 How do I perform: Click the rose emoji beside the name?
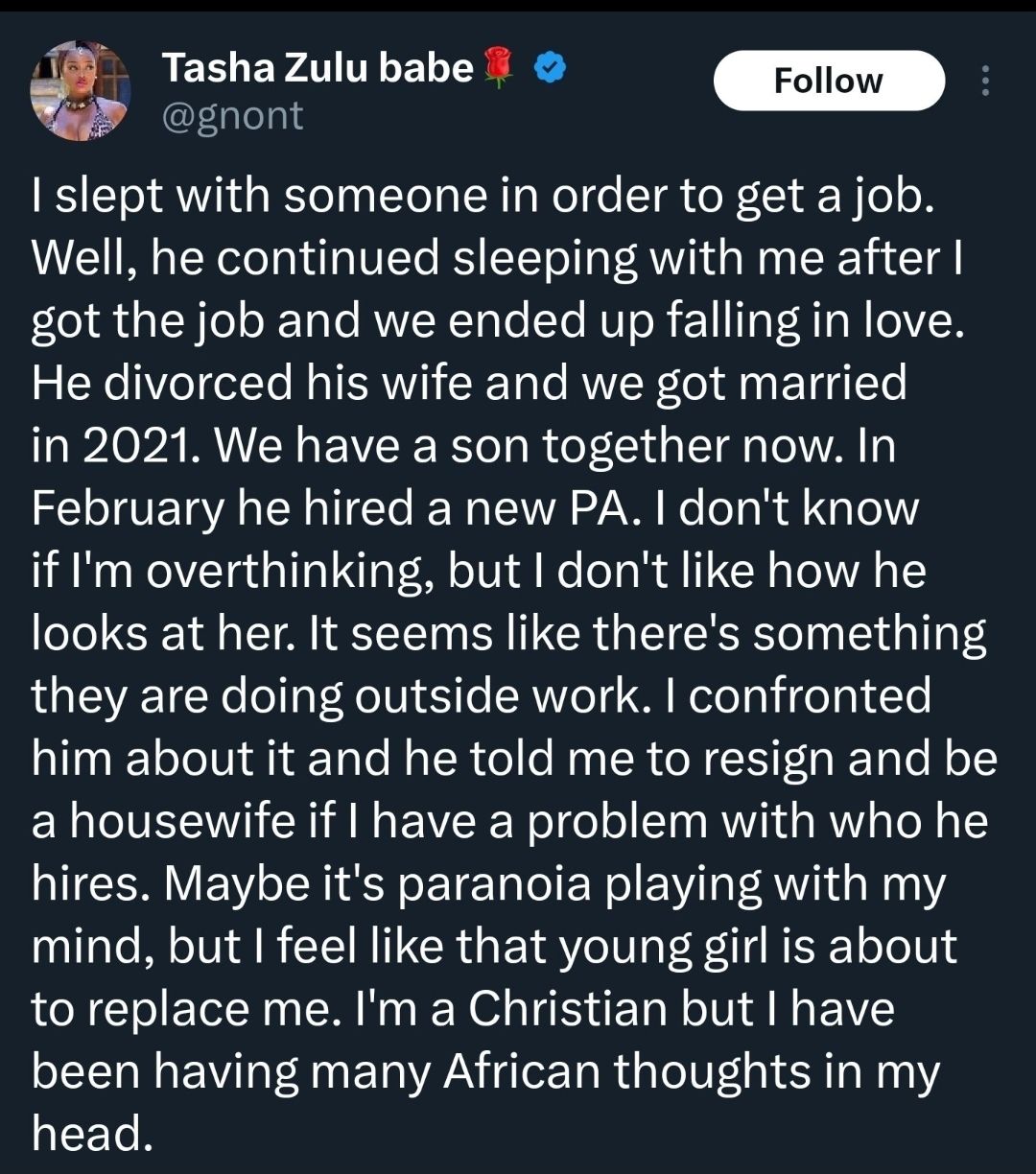(x=499, y=68)
